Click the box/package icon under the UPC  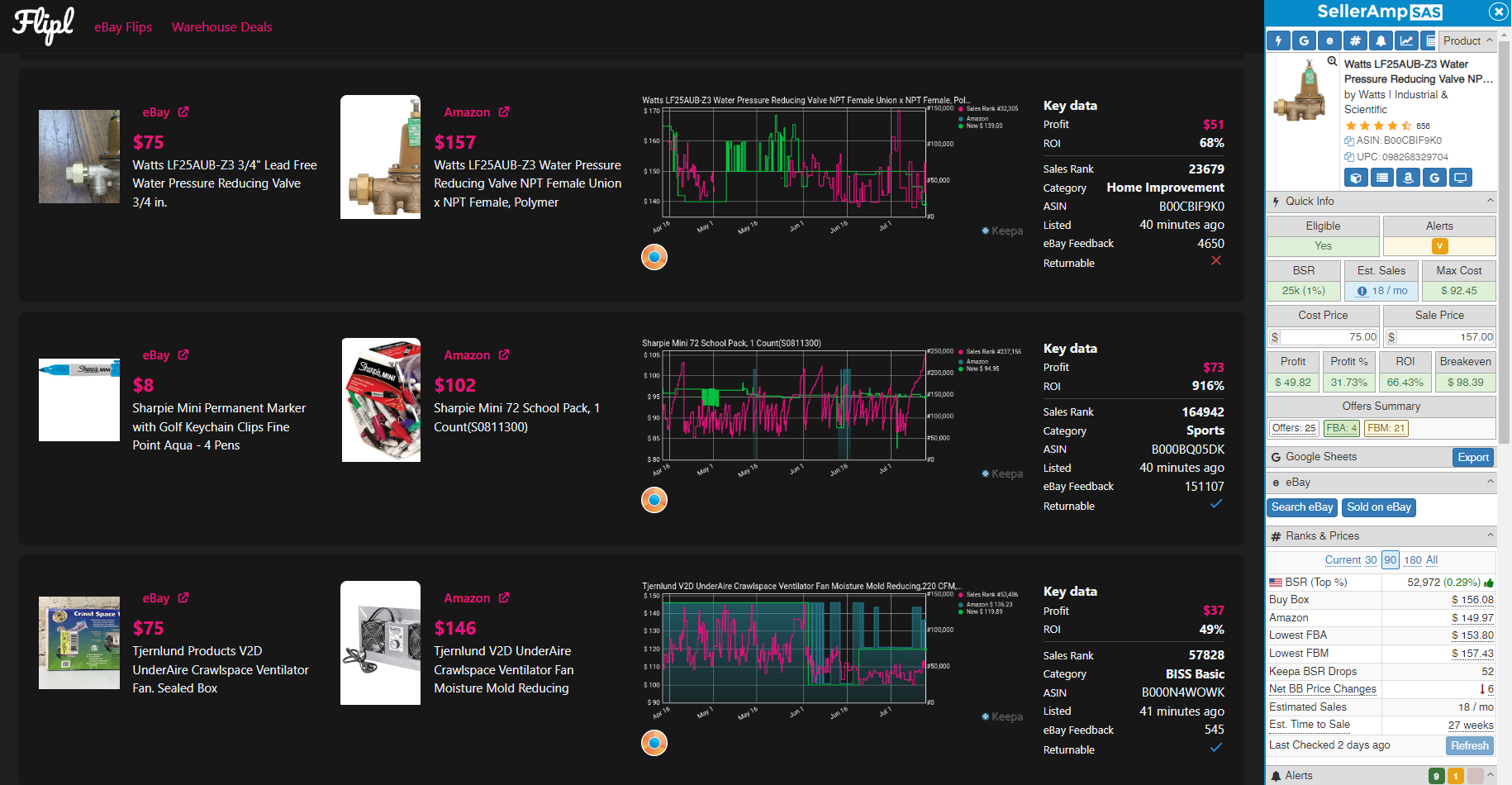click(x=1356, y=178)
